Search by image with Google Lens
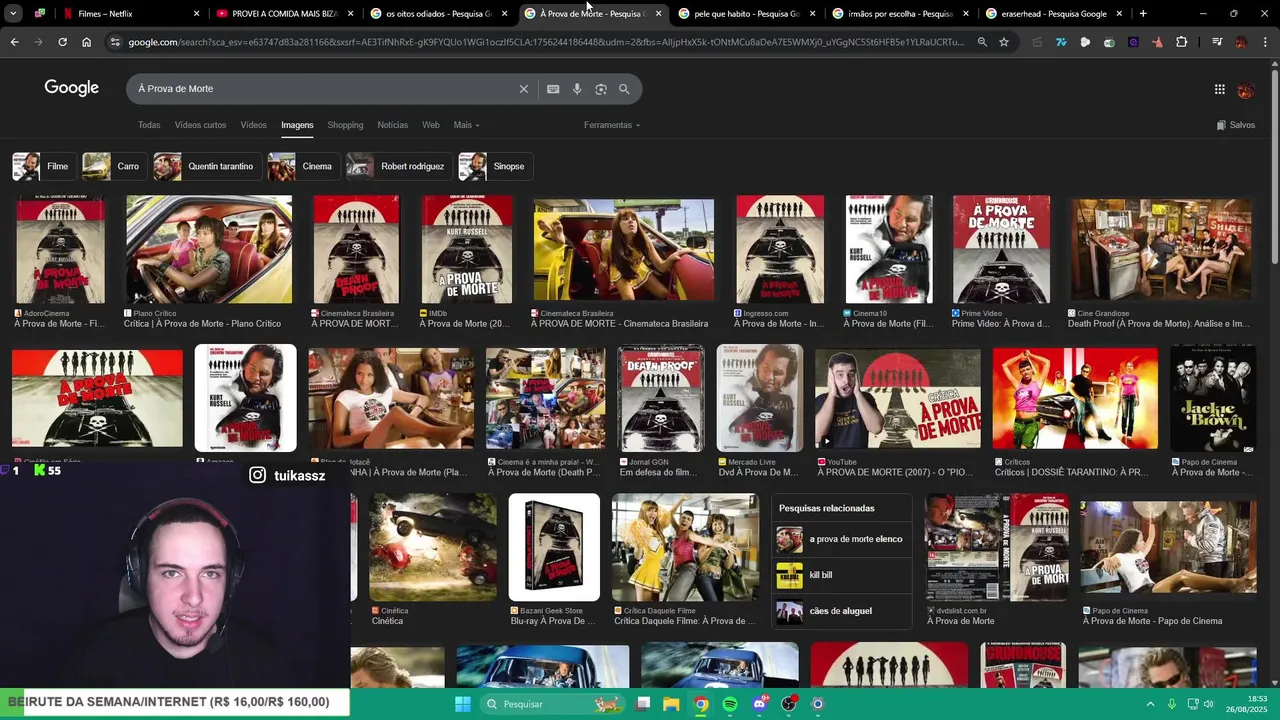Image resolution: width=1280 pixels, height=720 pixels. (x=601, y=89)
